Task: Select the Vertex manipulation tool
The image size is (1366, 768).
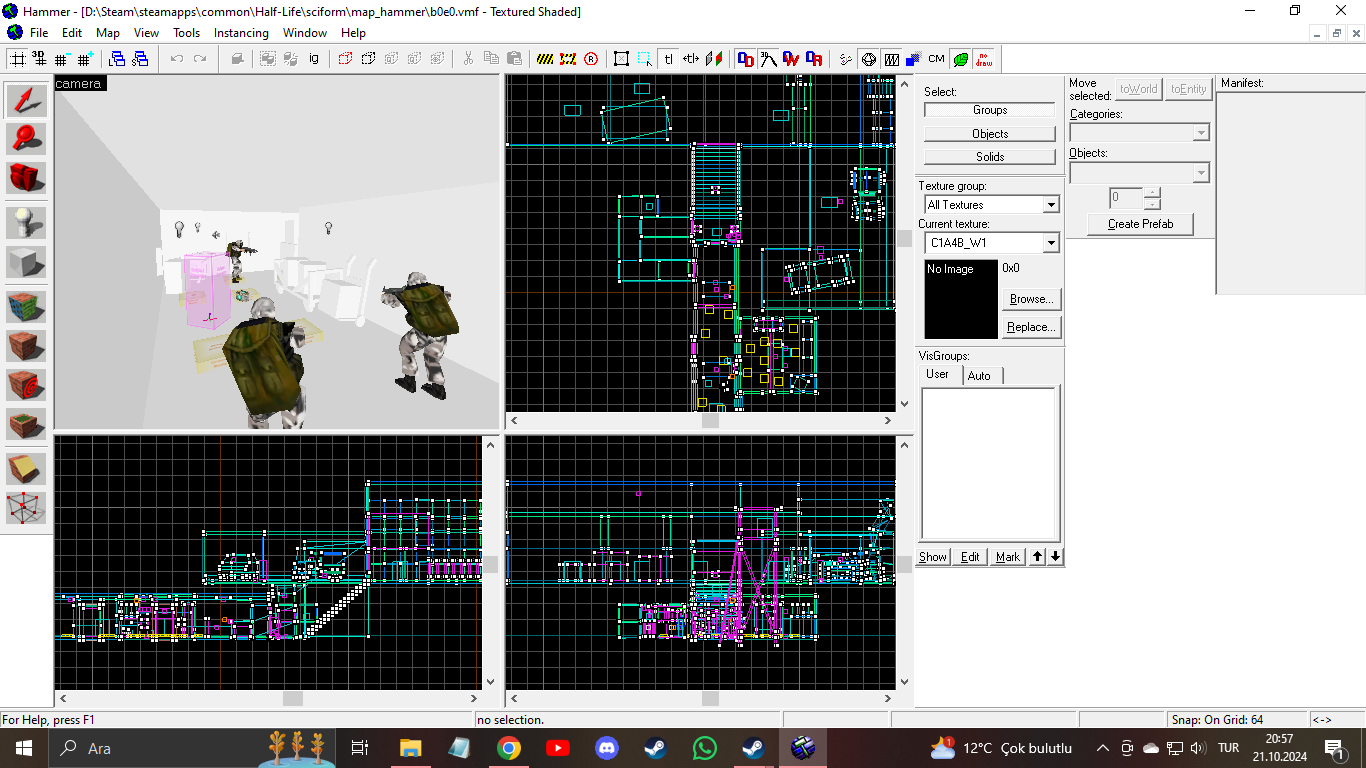Action: (x=27, y=507)
